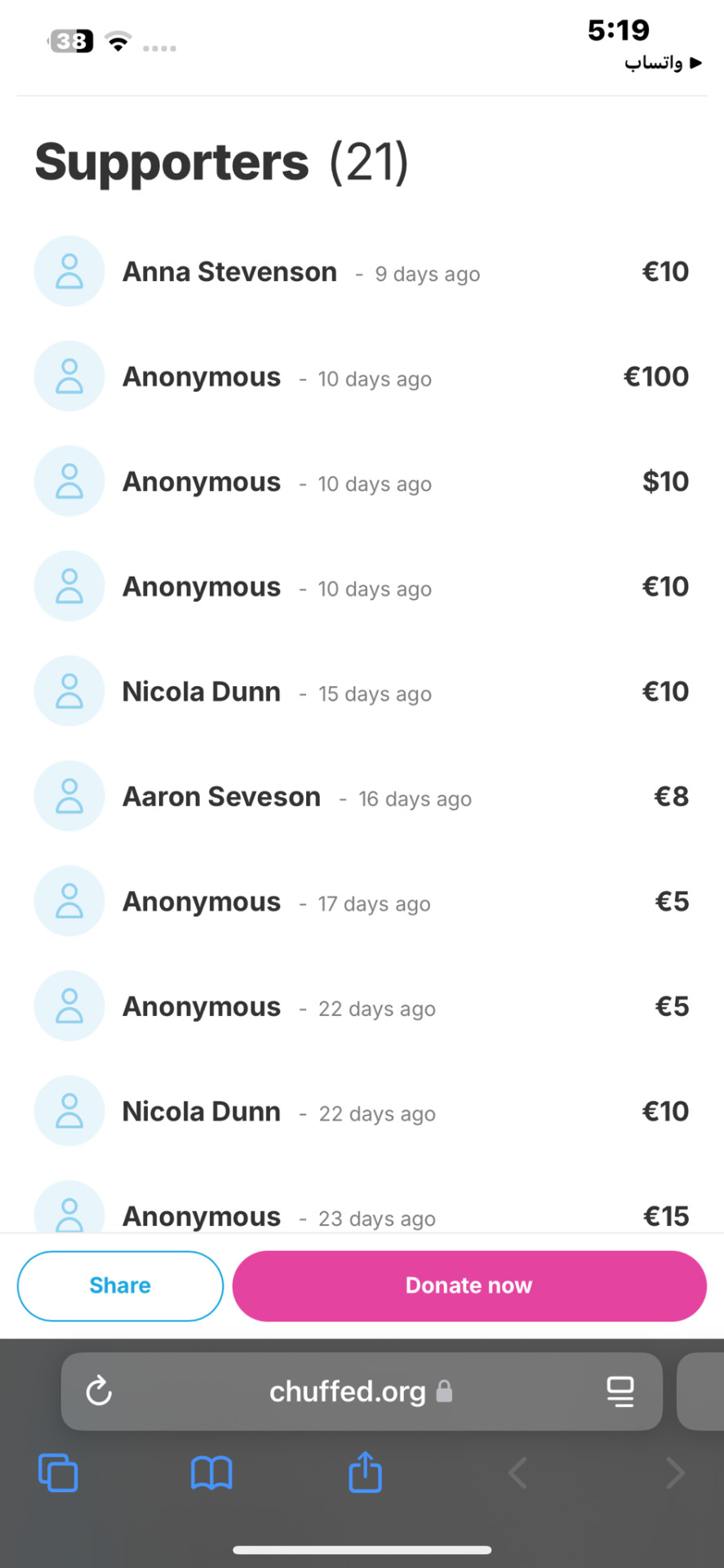Image resolution: width=724 pixels, height=1568 pixels.
Task: Select the Supporters (21) heading
Action: pyautogui.click(x=221, y=162)
